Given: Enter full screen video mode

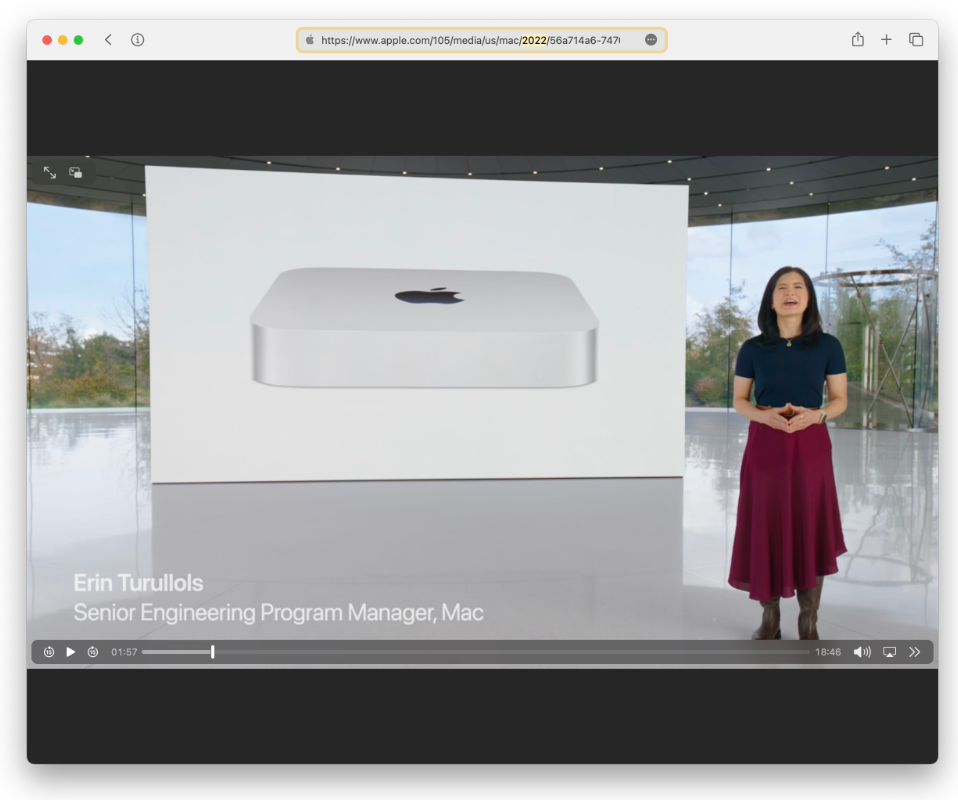Looking at the screenshot, I should [x=50, y=173].
